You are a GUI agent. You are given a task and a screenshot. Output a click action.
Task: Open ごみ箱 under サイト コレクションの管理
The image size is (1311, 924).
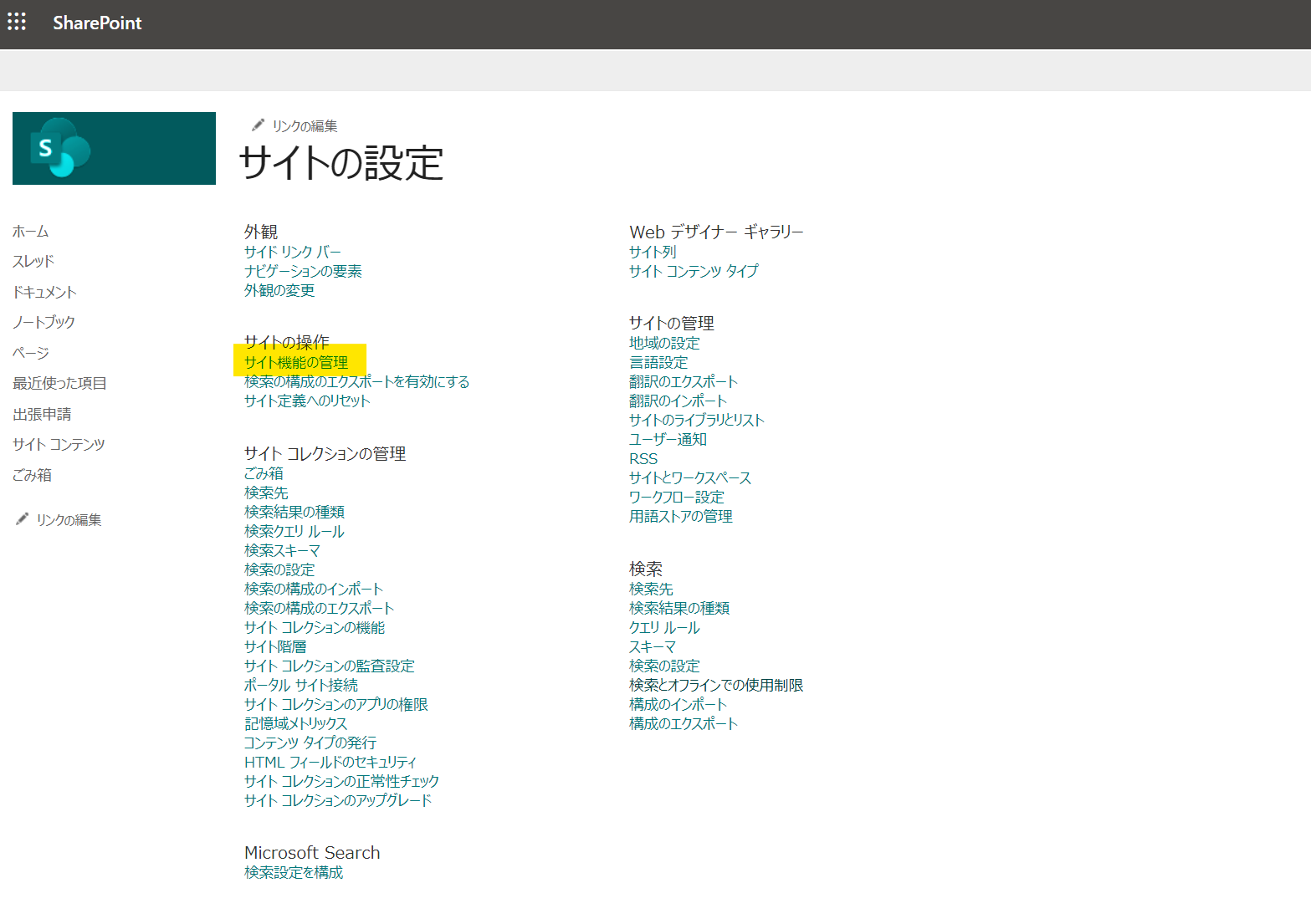tap(264, 473)
